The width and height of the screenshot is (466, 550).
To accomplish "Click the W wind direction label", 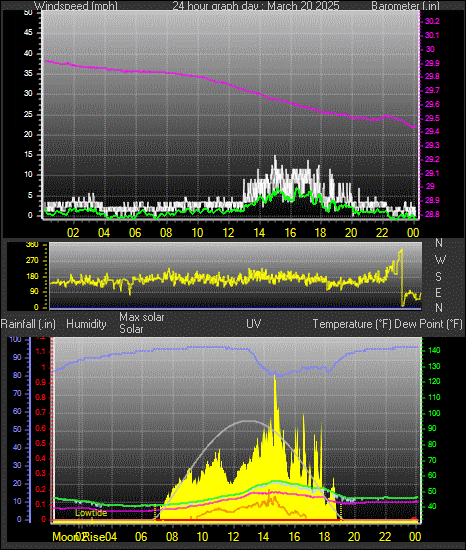I will 440,260.
